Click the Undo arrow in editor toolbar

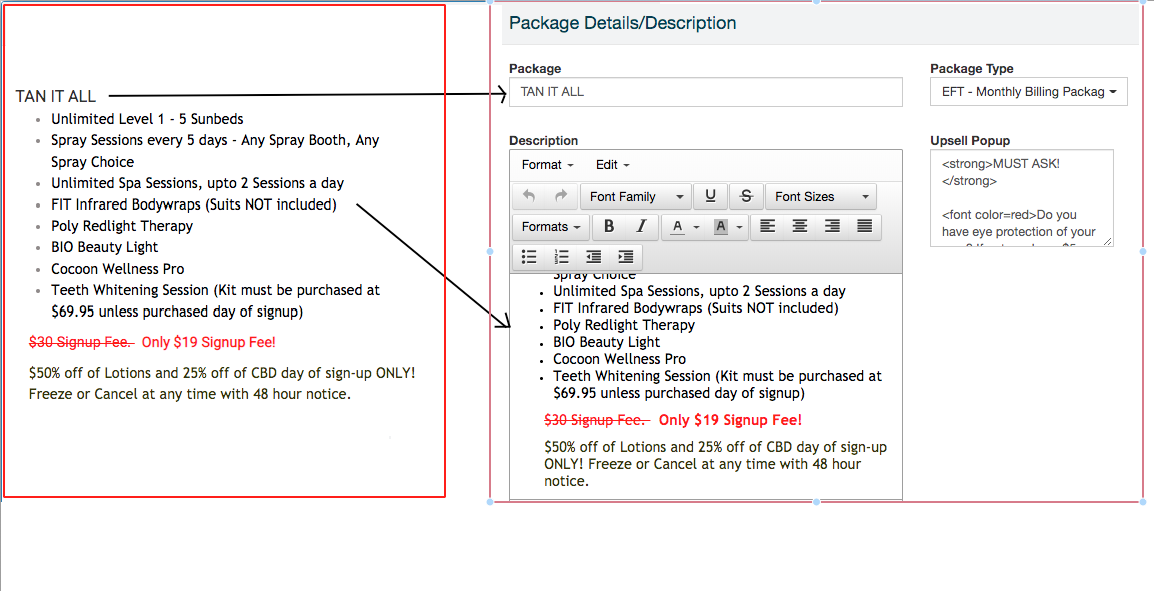[x=528, y=197]
